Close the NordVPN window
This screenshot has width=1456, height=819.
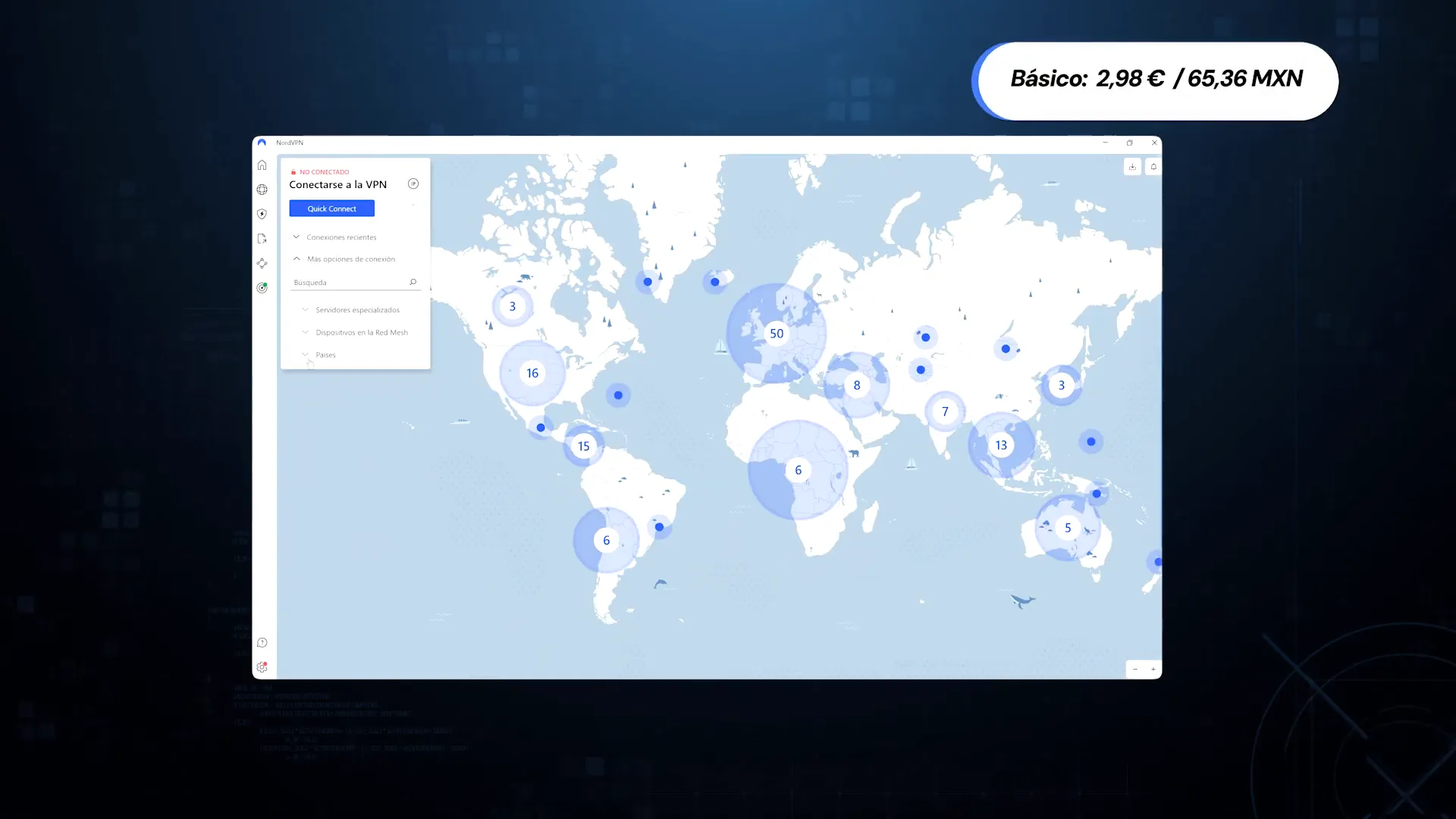pos(1155,143)
